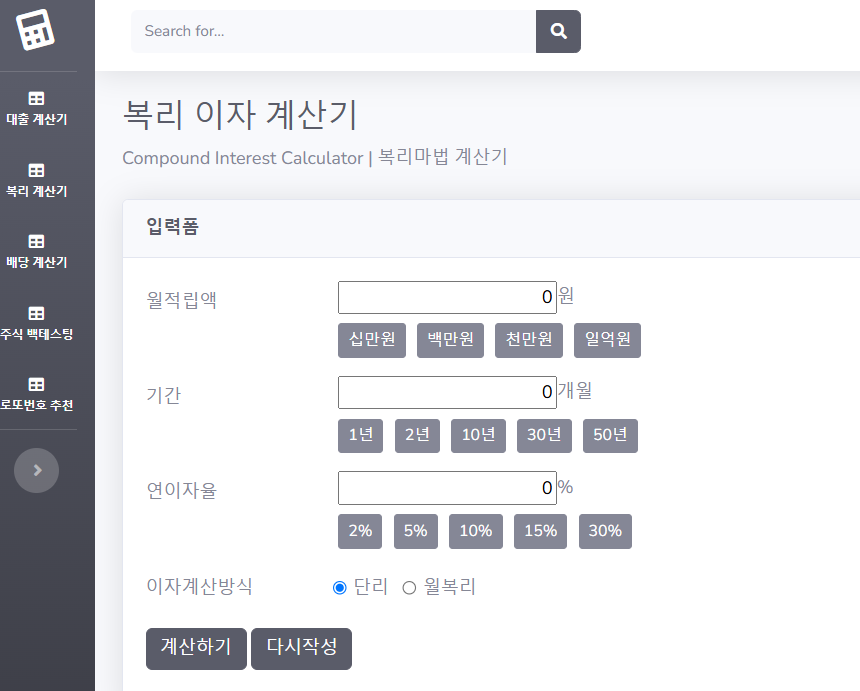The image size is (860, 691).
Task: Open 로또번호 추천 via its sidebar icon
Action: 36,382
